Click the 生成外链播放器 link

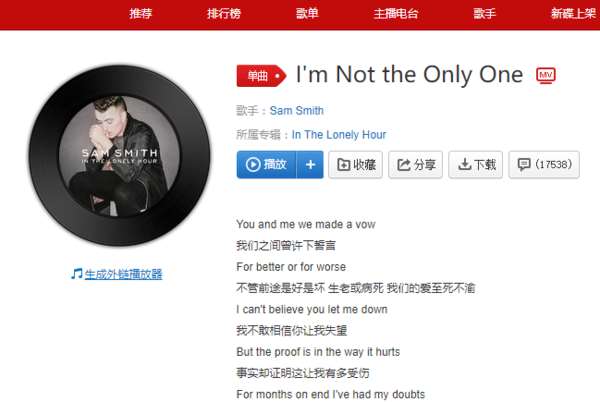(124, 274)
